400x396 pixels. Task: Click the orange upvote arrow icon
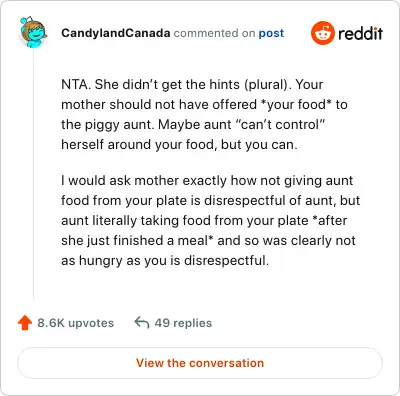25,323
